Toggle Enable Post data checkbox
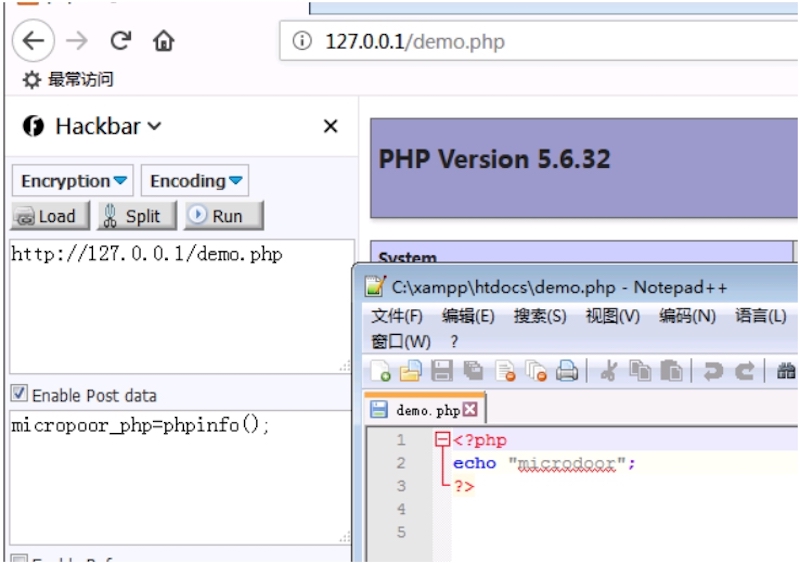800x563 pixels. tap(19, 394)
